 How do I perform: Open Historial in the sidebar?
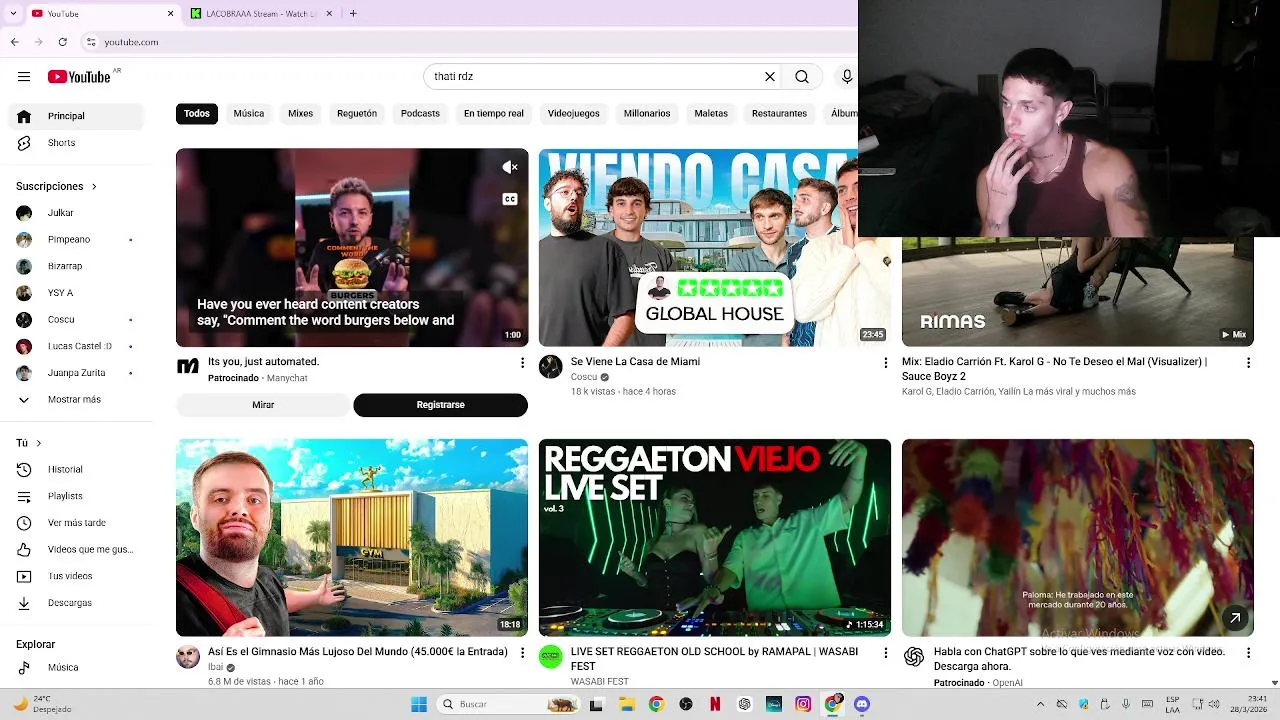[x=78, y=469]
